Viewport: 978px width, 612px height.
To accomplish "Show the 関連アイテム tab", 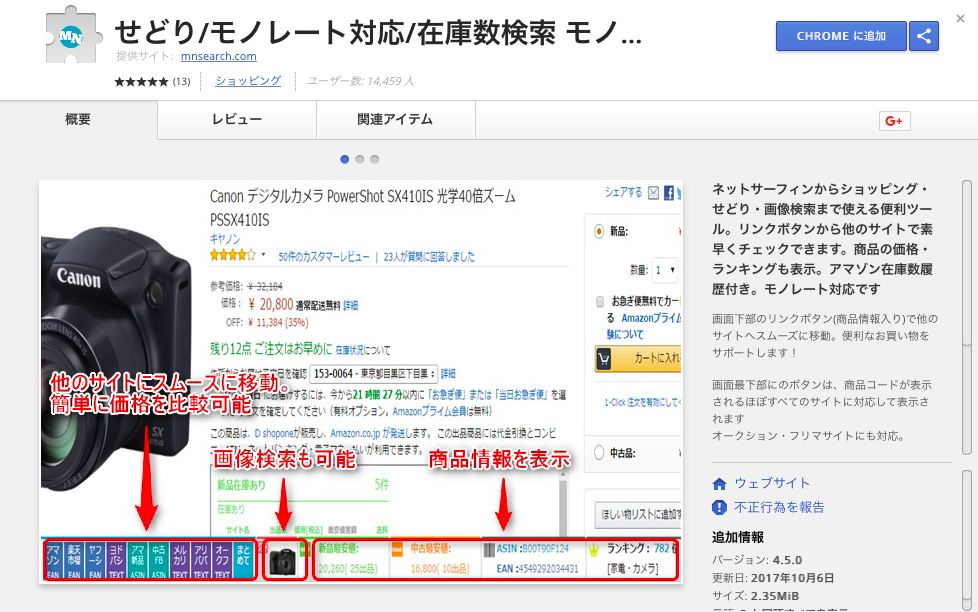I will (x=395, y=120).
